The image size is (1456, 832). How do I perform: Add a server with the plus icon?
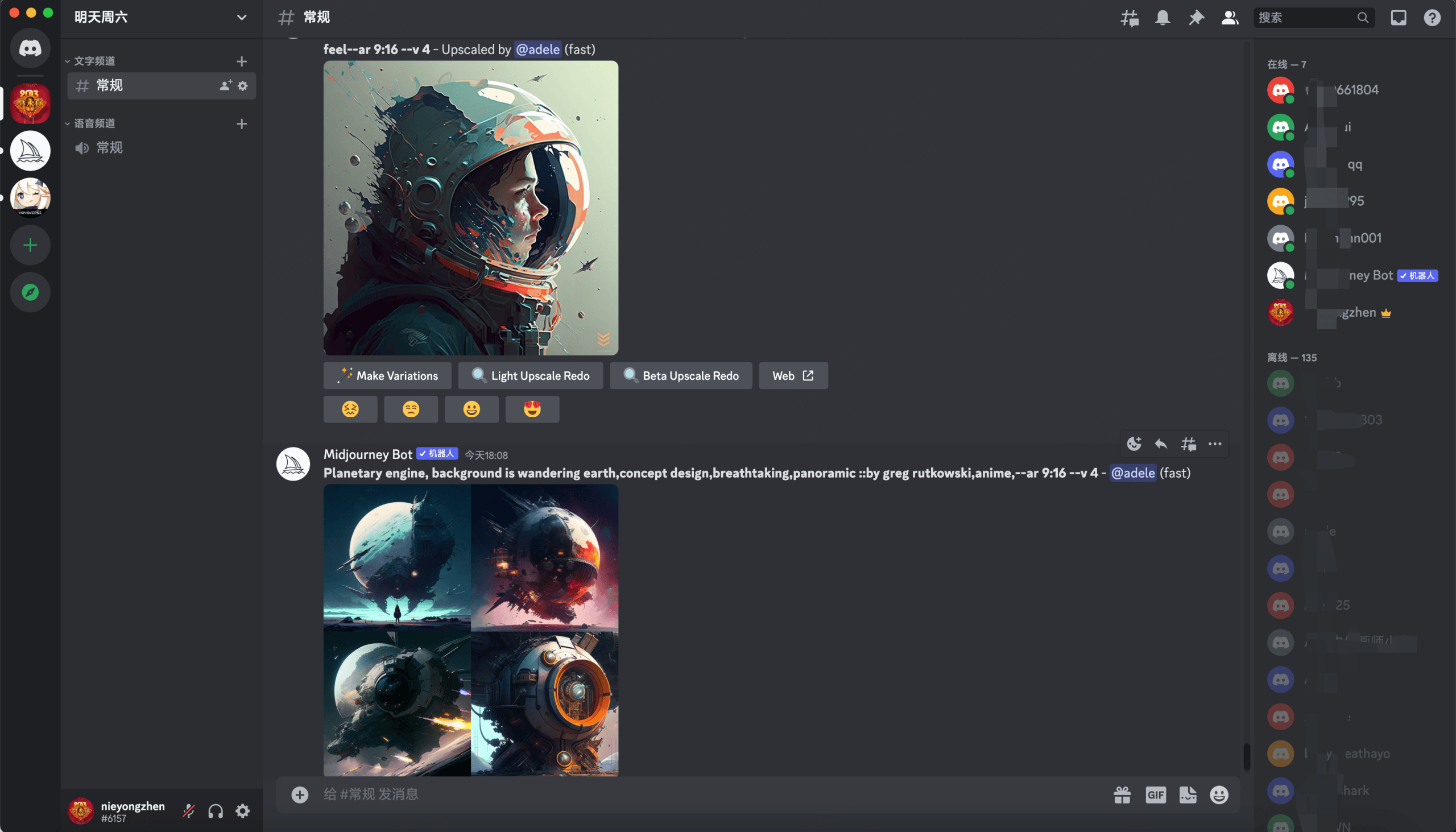[30, 245]
